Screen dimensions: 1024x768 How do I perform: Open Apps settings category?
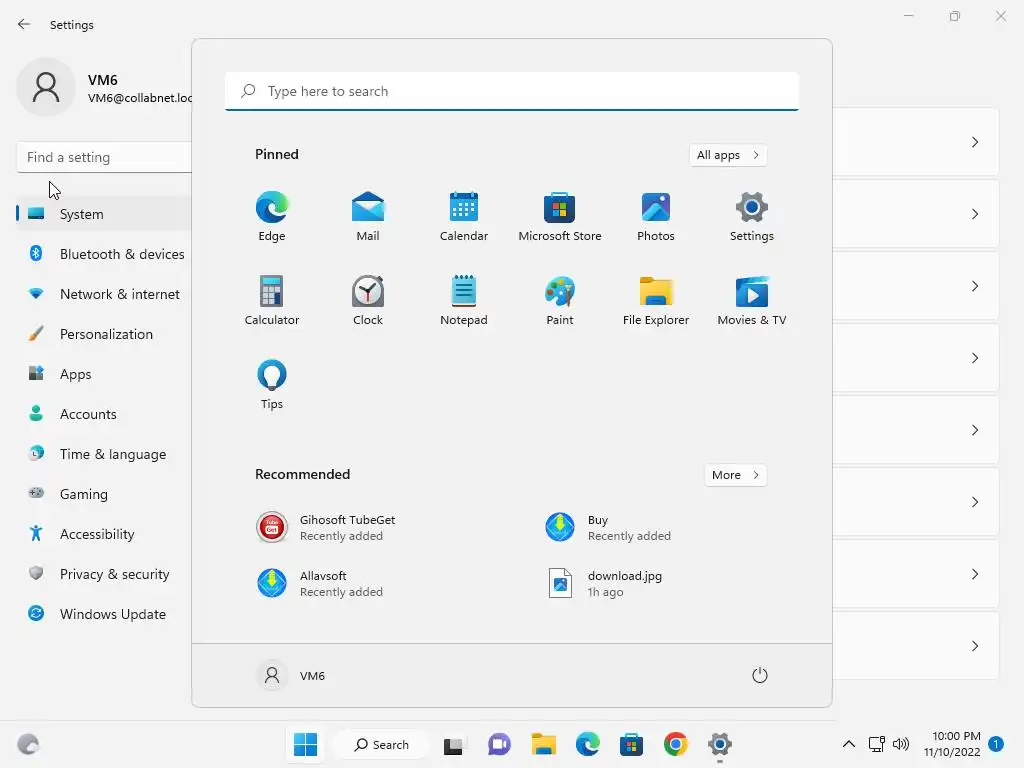[104, 374]
